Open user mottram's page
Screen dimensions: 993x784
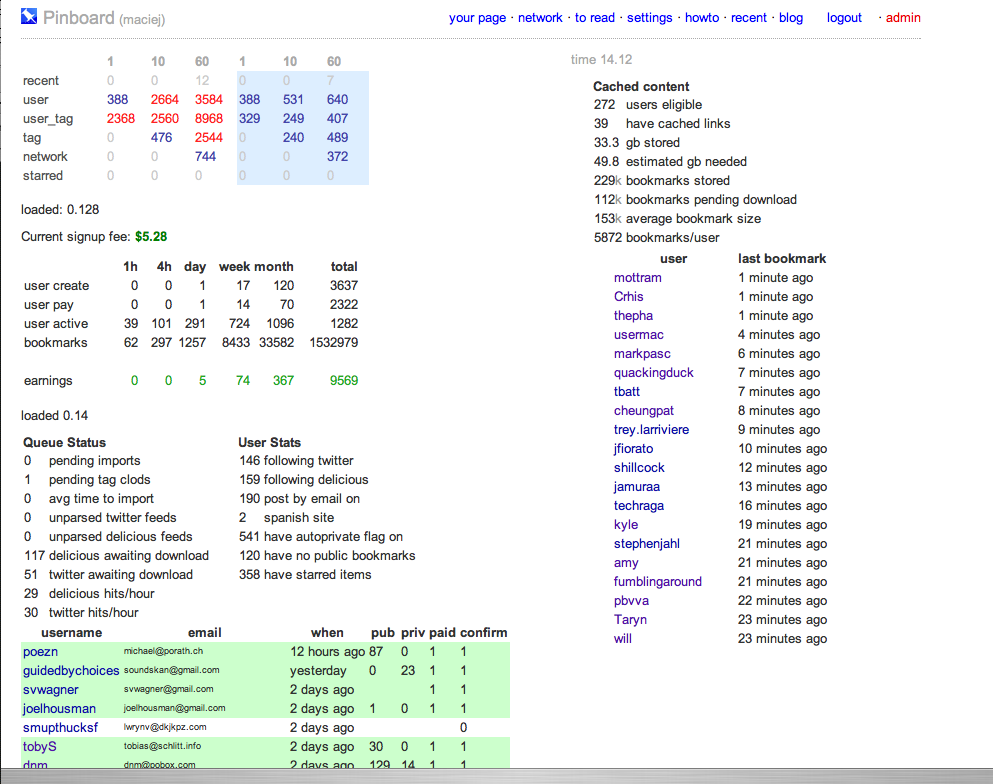pos(638,277)
